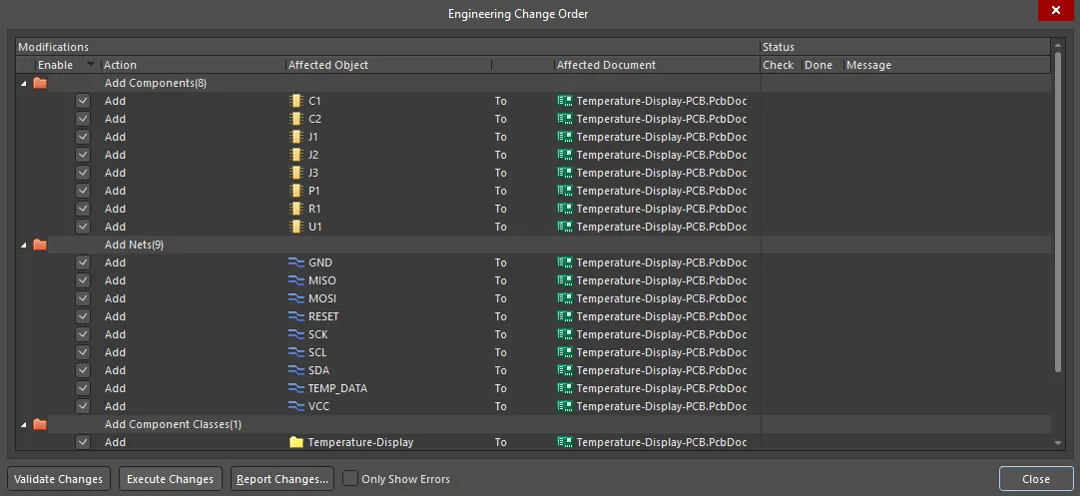Click the Temperature-Display class folder icon
Image resolution: width=1080 pixels, height=496 pixels.
[x=296, y=442]
